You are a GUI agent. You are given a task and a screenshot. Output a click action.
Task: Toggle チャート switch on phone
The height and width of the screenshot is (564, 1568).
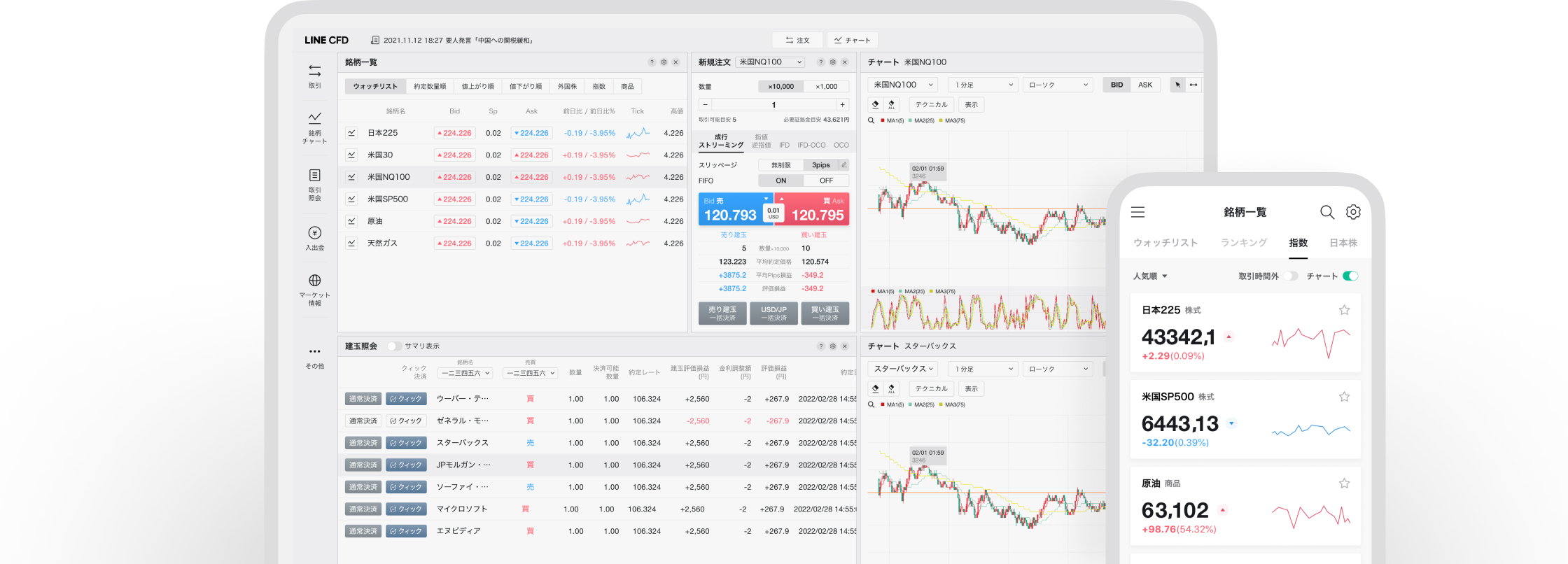coord(1351,276)
